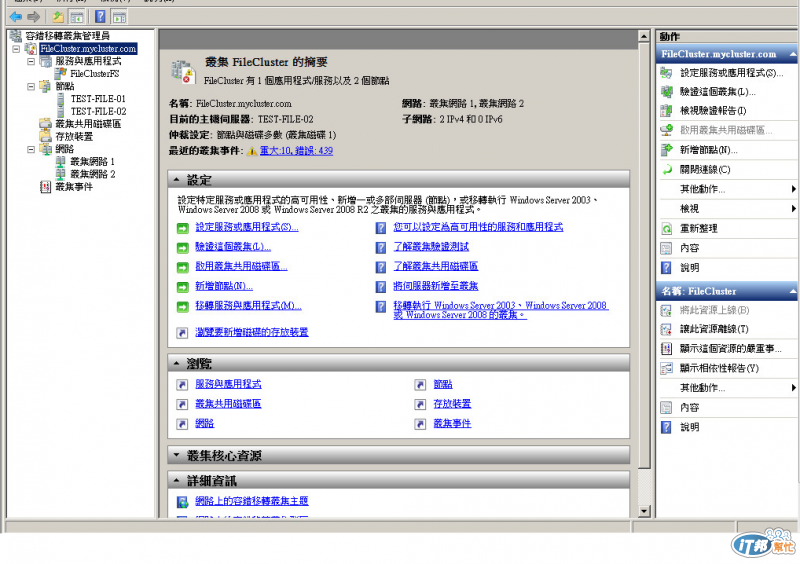Select 叢集共用磁碟區 in the tree
This screenshot has width=800, height=564.
(88, 124)
